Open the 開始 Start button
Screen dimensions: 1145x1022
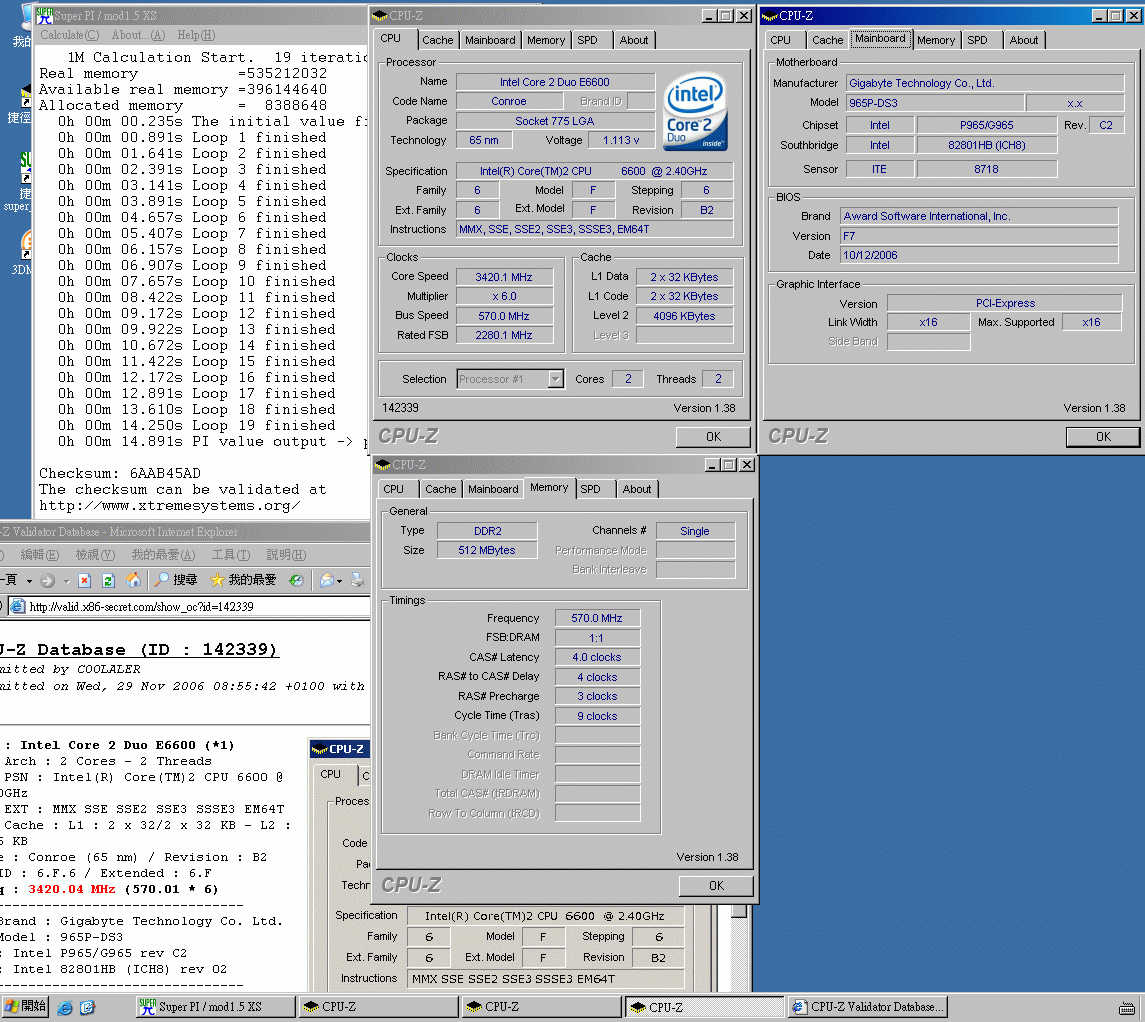(26, 1007)
